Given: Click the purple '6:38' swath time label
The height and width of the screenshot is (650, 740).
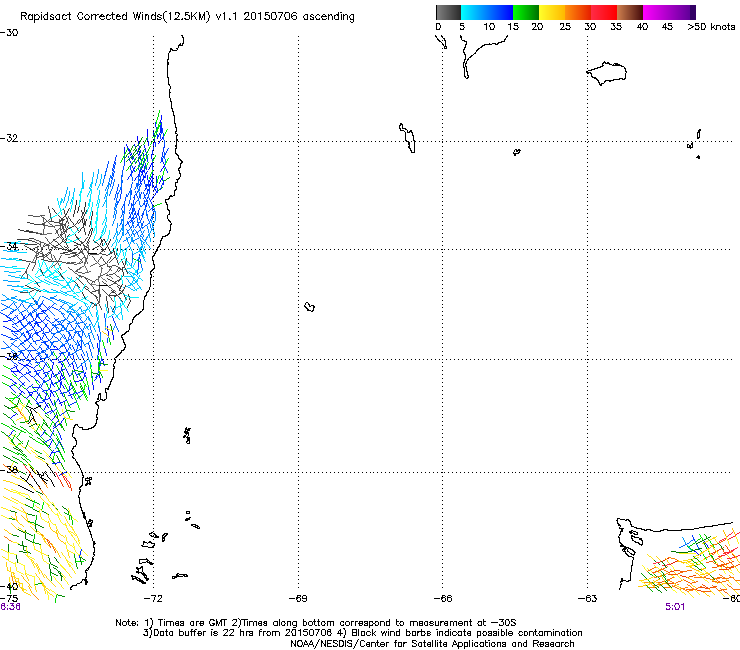Looking at the screenshot, I should pos(10,607).
